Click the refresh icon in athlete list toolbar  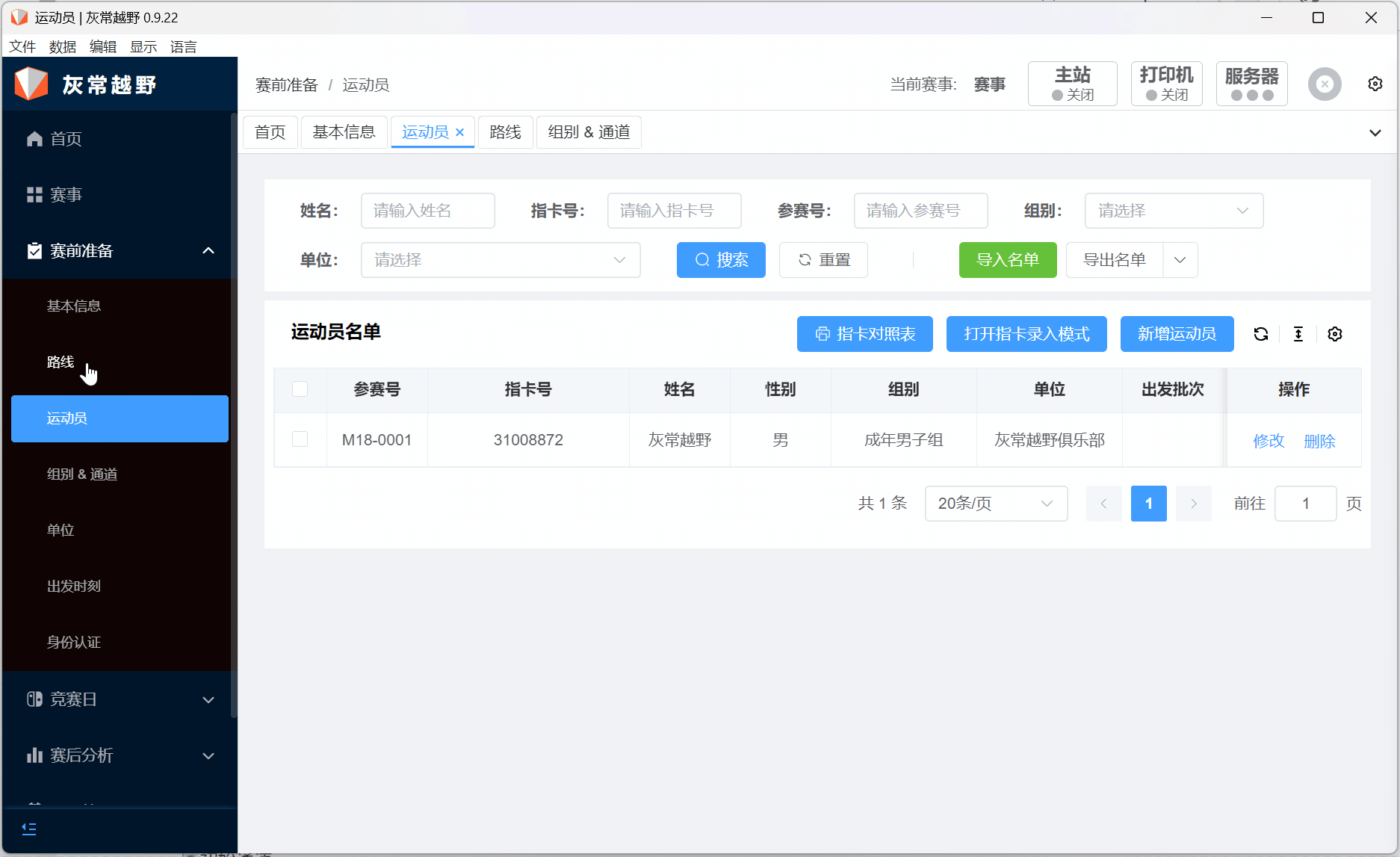point(1261,334)
